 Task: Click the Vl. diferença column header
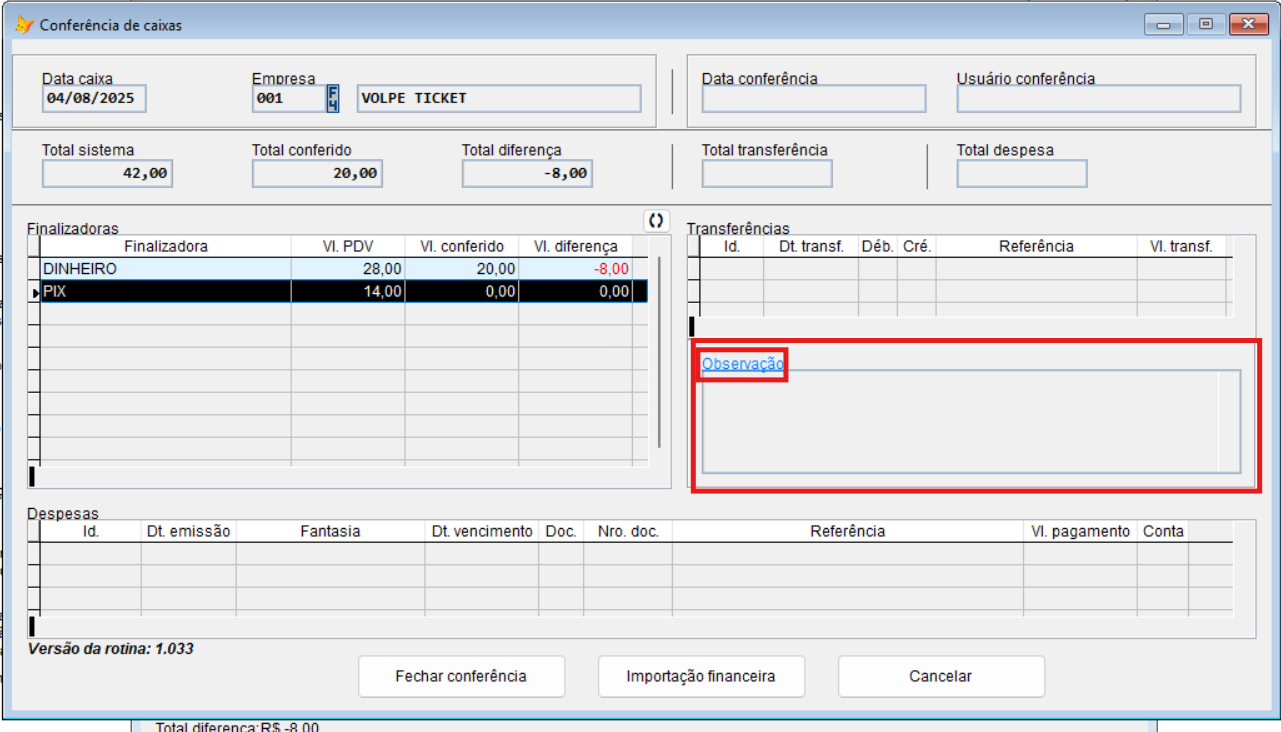click(576, 246)
